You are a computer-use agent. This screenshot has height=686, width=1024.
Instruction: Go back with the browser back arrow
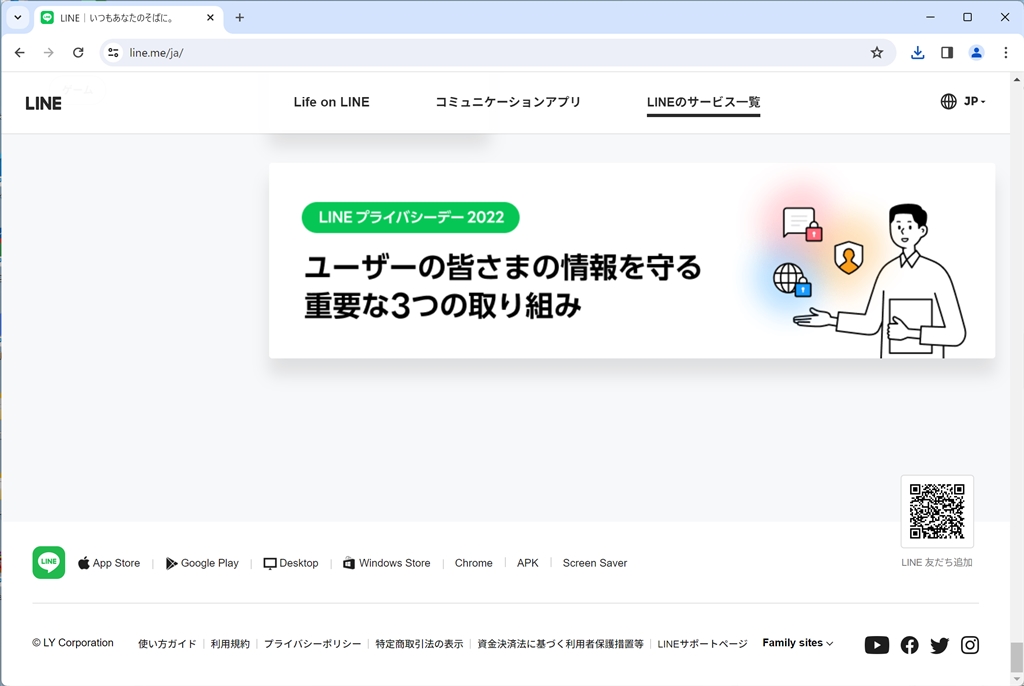20,53
